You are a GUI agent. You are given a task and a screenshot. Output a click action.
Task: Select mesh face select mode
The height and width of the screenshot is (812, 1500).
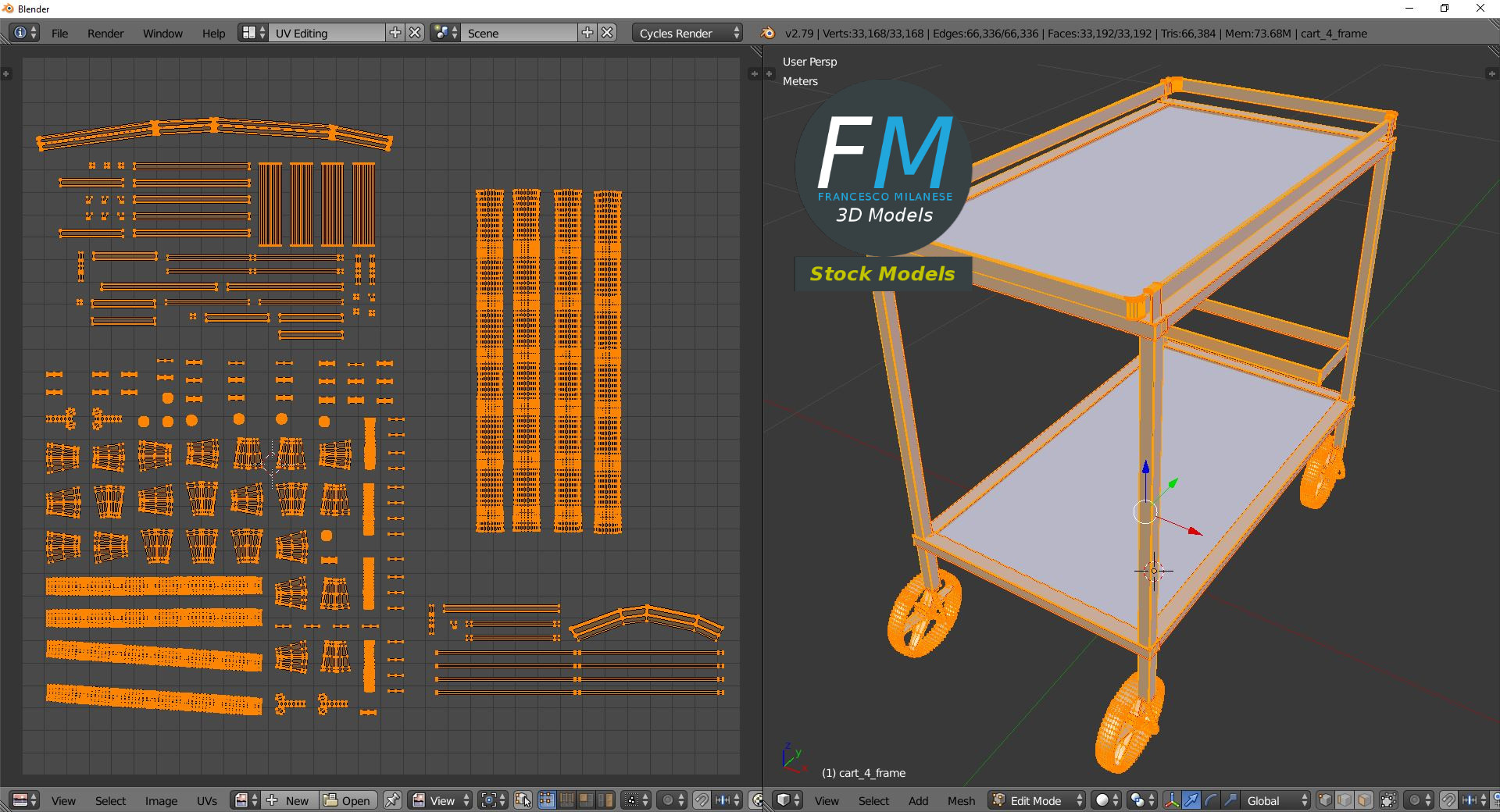[x=1364, y=800]
